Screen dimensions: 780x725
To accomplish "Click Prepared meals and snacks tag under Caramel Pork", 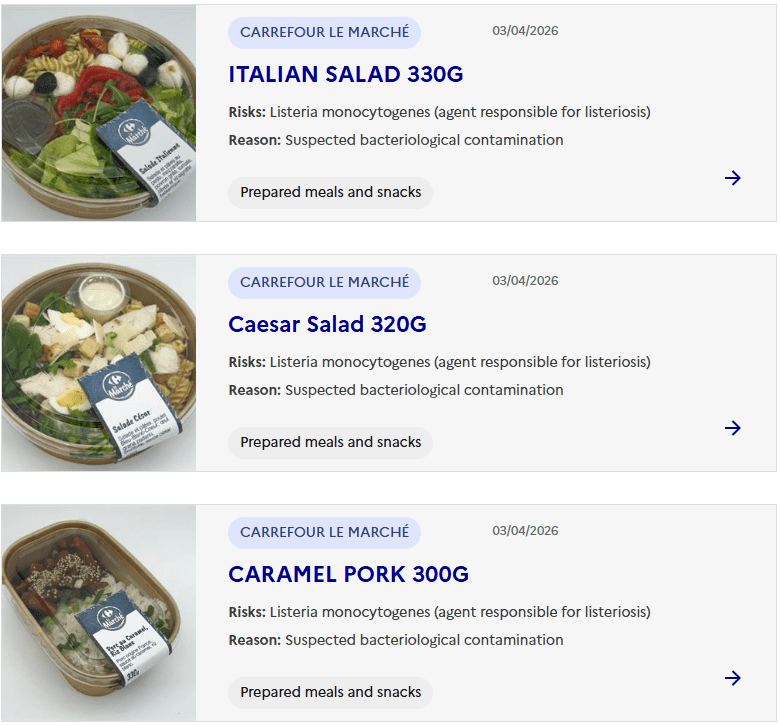I will 330,692.
